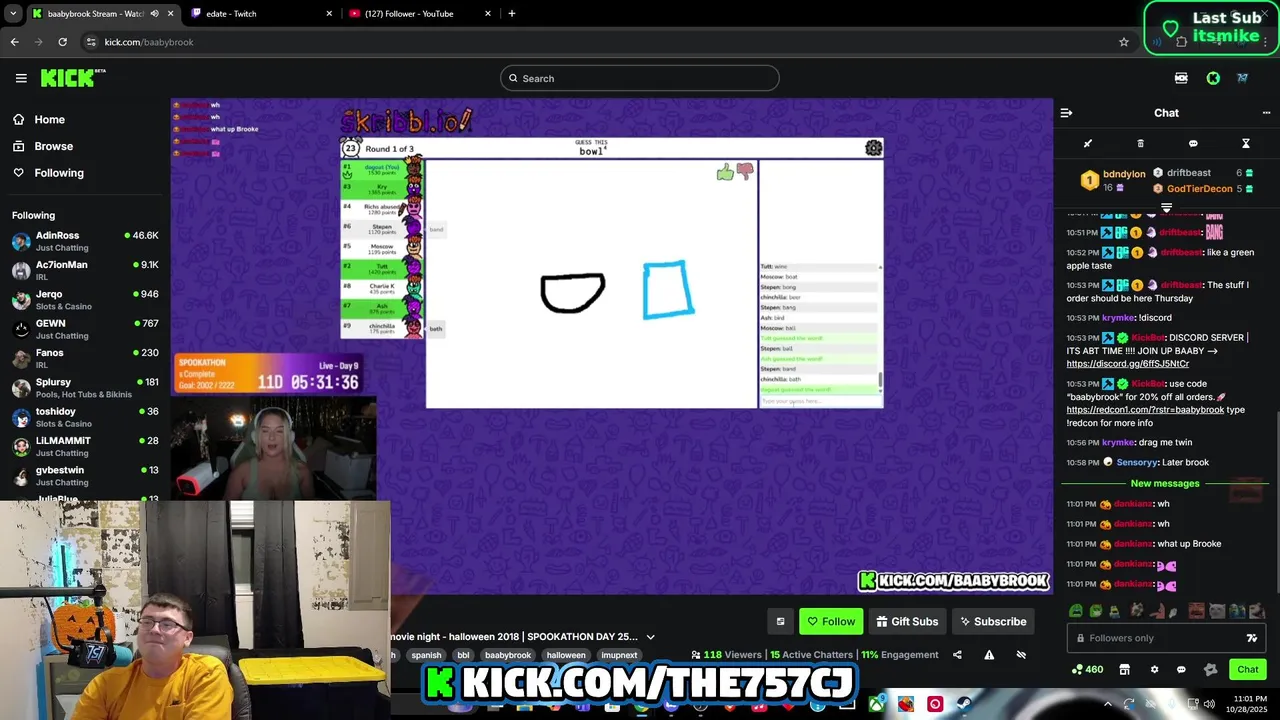Jump to New messages in chat

coord(1165,484)
